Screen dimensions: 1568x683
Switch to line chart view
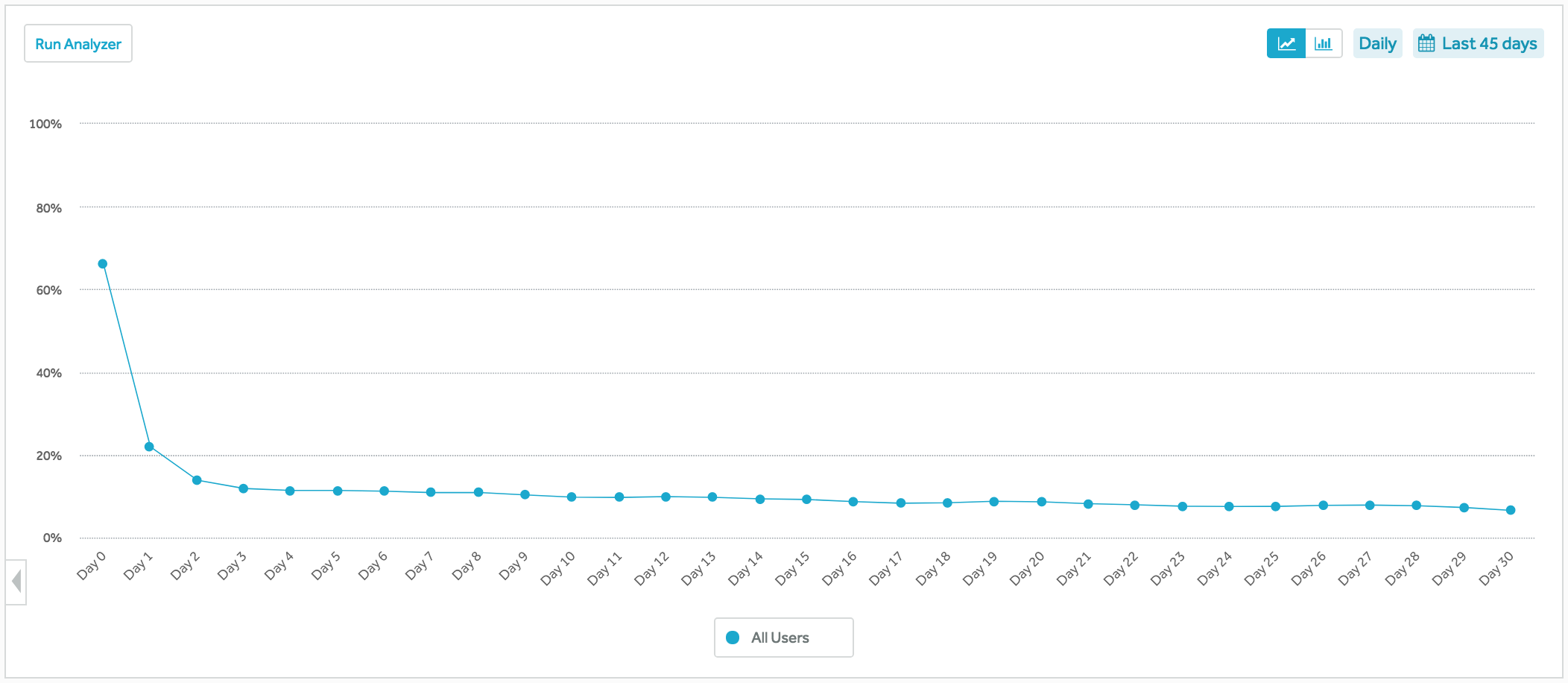1286,43
